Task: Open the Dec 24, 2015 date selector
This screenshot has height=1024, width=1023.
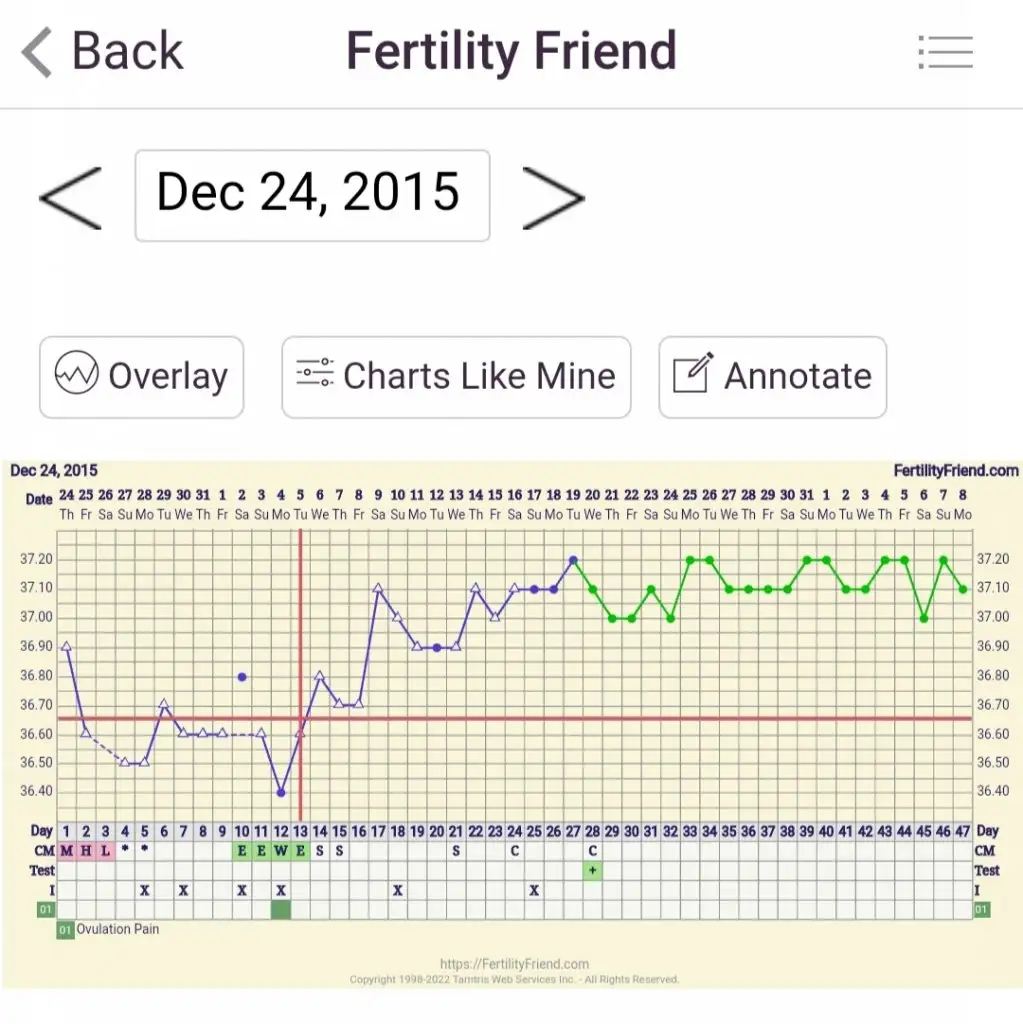Action: tap(312, 195)
